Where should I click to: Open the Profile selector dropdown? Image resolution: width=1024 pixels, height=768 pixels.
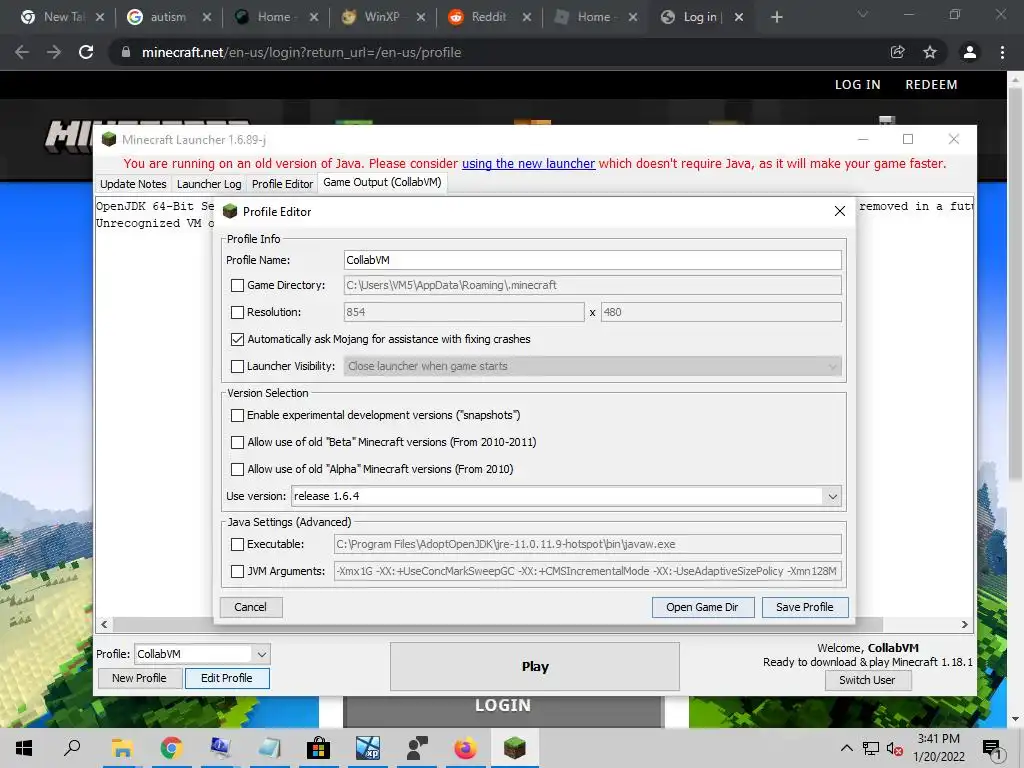261,654
